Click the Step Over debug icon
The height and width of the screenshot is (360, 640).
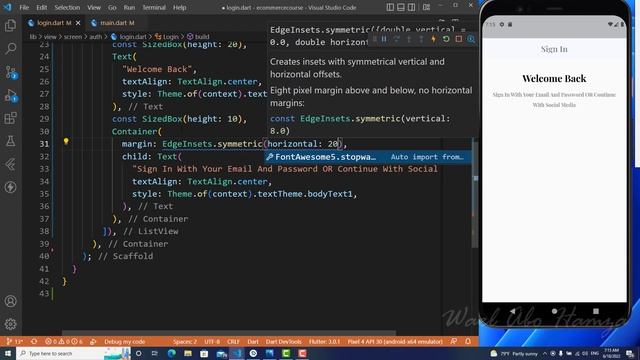pyautogui.click(x=396, y=39)
